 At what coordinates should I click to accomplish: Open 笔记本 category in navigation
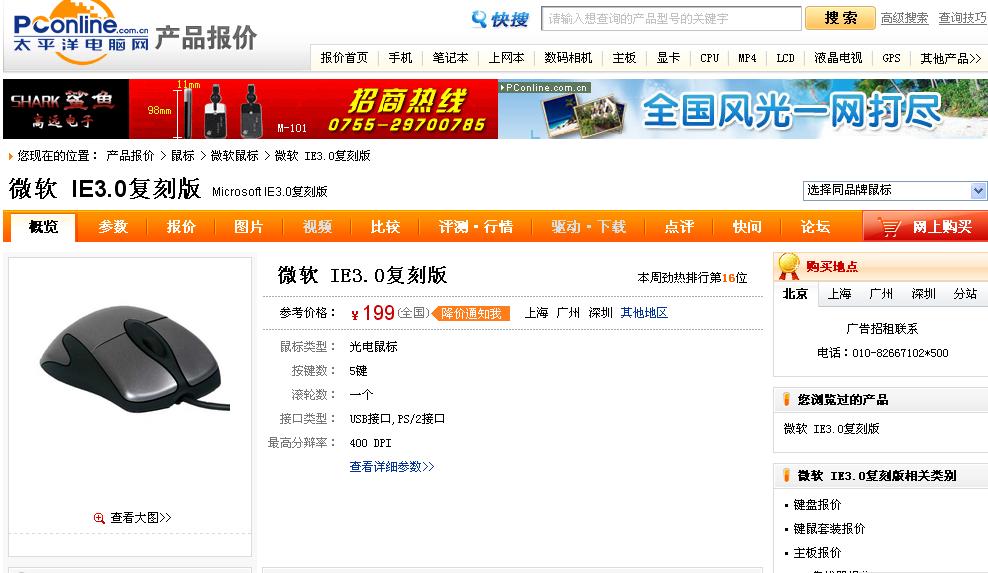[x=451, y=58]
